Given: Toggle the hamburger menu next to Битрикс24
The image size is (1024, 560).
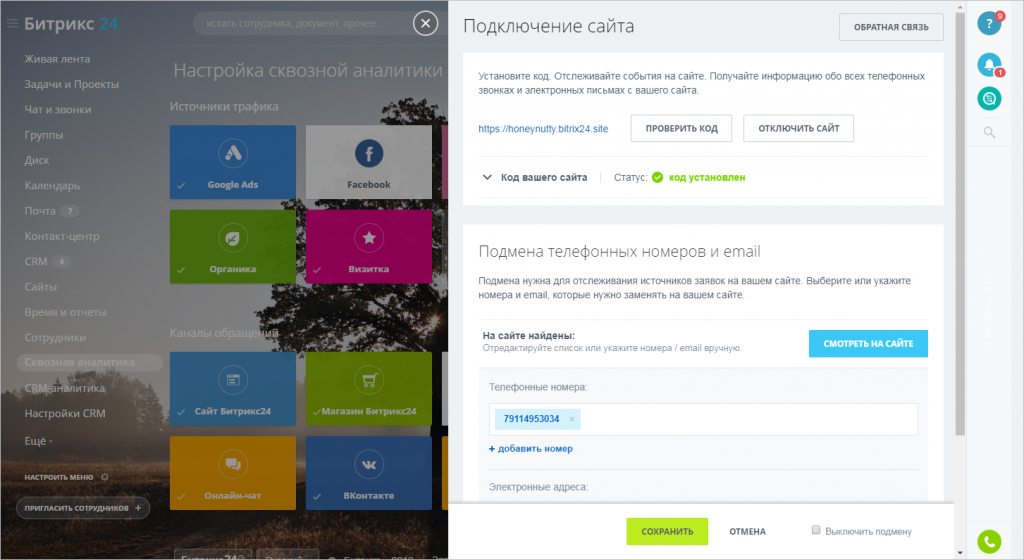Looking at the screenshot, I should [13, 24].
